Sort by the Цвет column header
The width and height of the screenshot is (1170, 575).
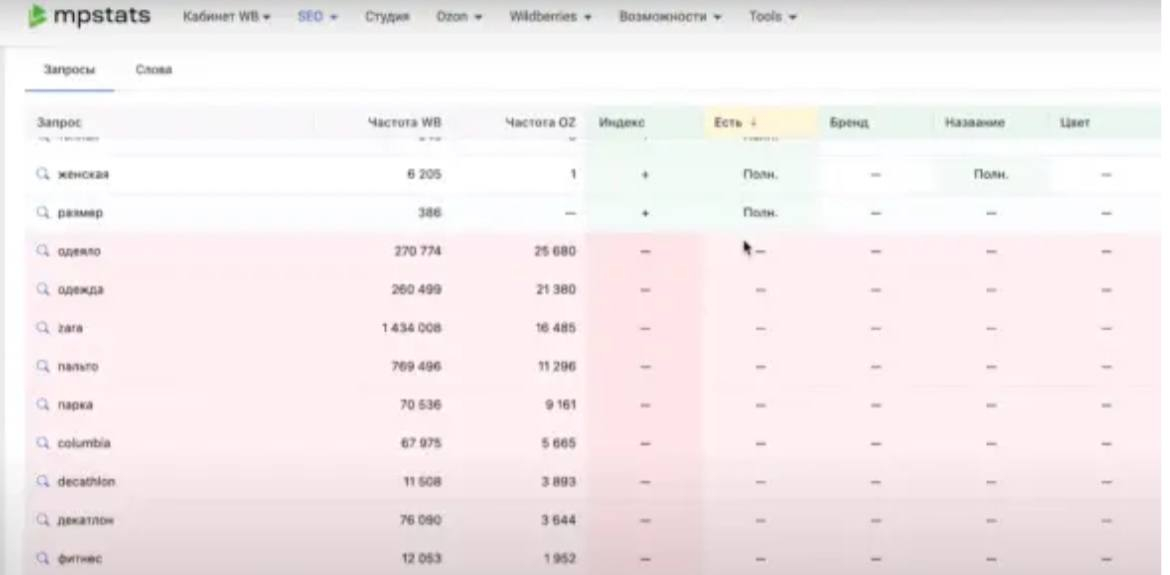(1074, 122)
